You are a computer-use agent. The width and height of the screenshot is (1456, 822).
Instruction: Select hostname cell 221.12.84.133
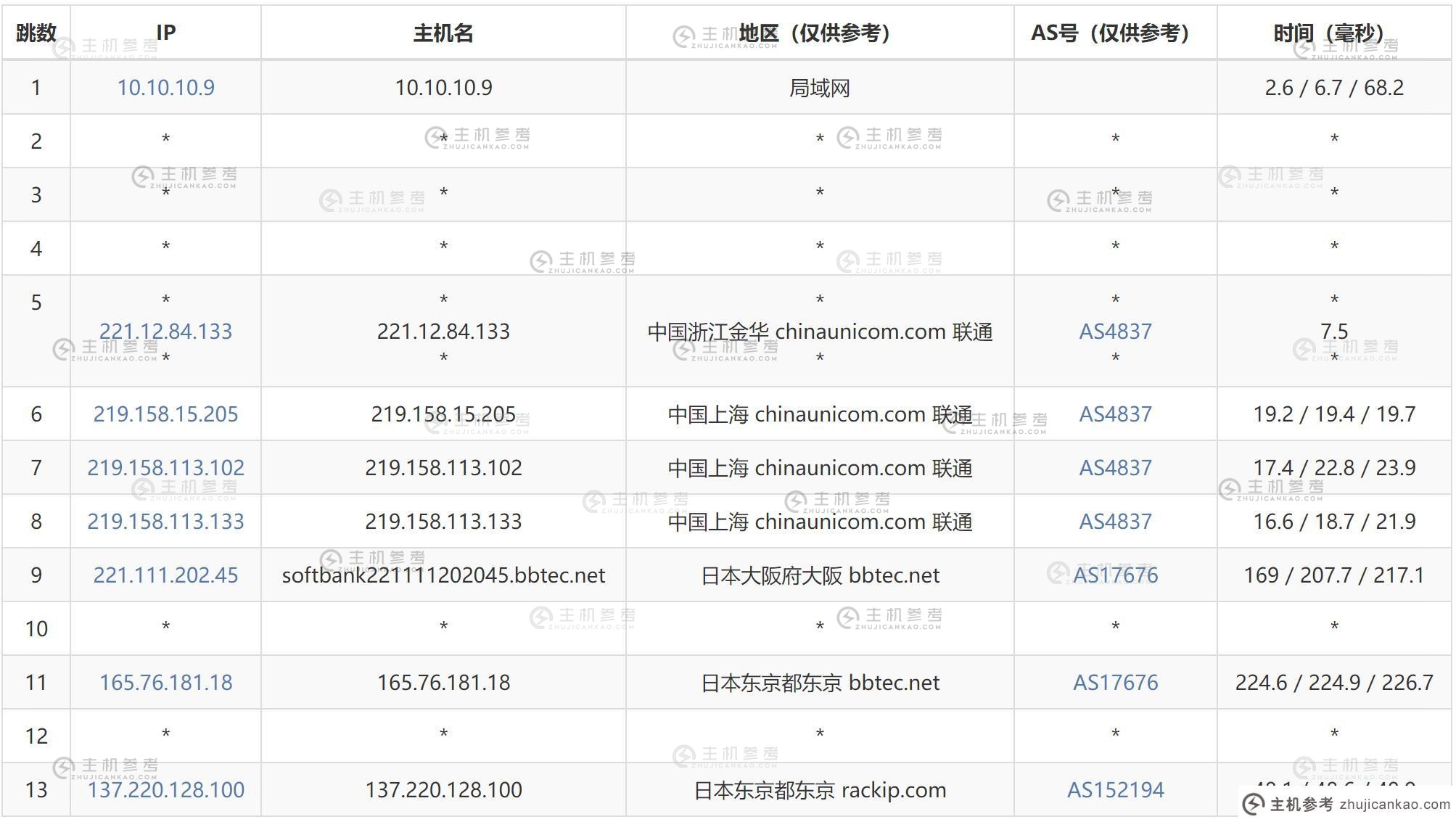443,332
